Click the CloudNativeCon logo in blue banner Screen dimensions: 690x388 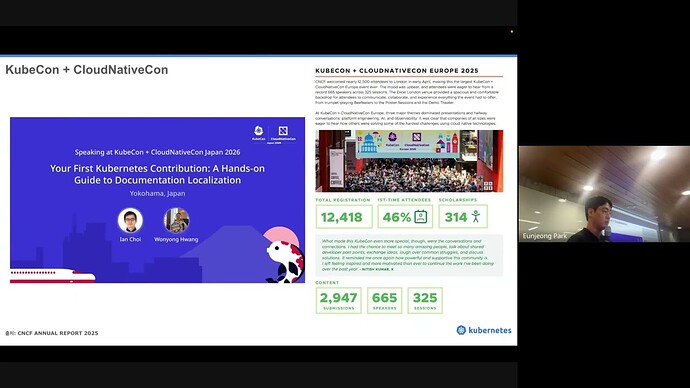click(x=283, y=134)
